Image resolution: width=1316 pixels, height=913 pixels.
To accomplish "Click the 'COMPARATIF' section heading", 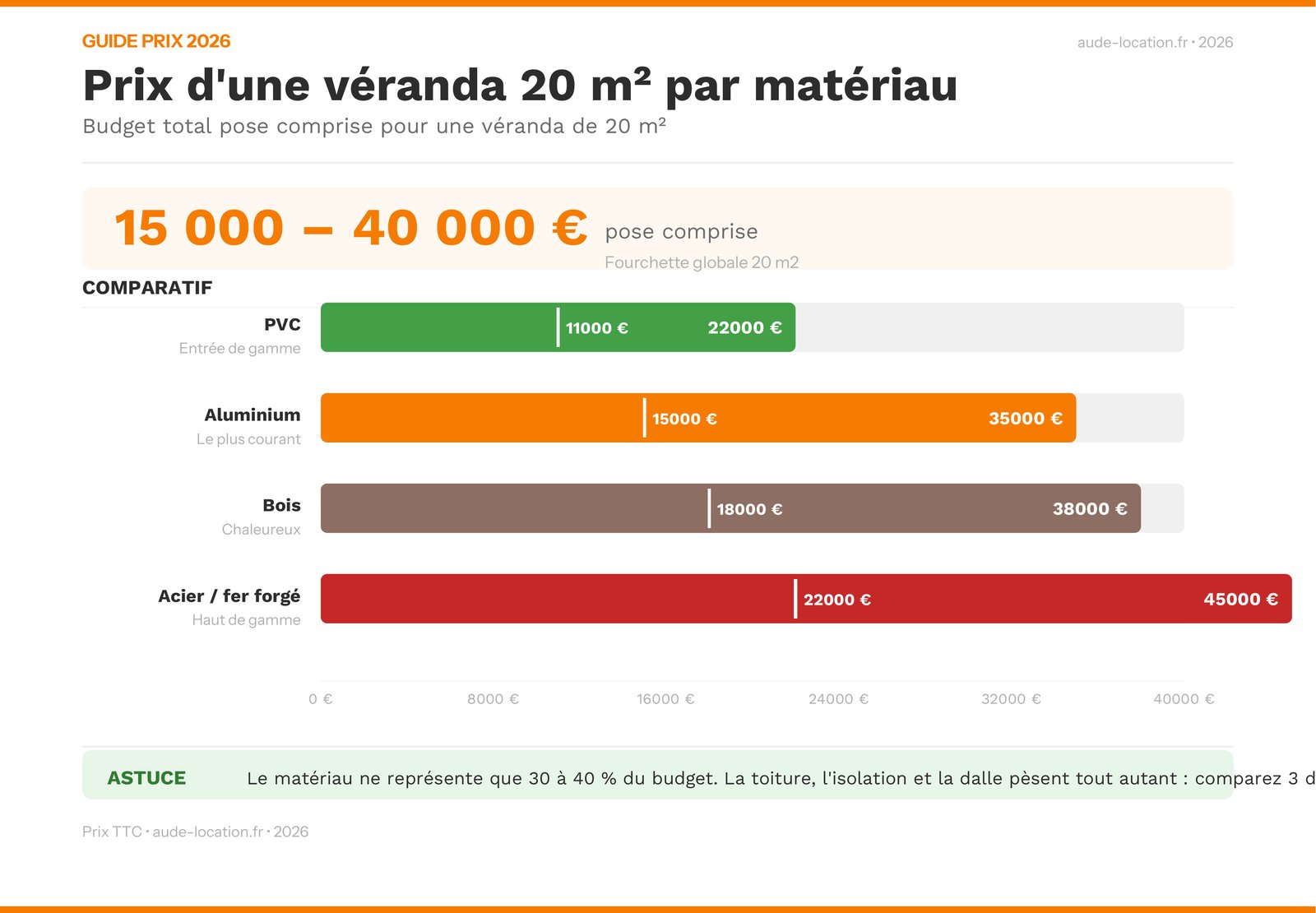I will 147,288.
